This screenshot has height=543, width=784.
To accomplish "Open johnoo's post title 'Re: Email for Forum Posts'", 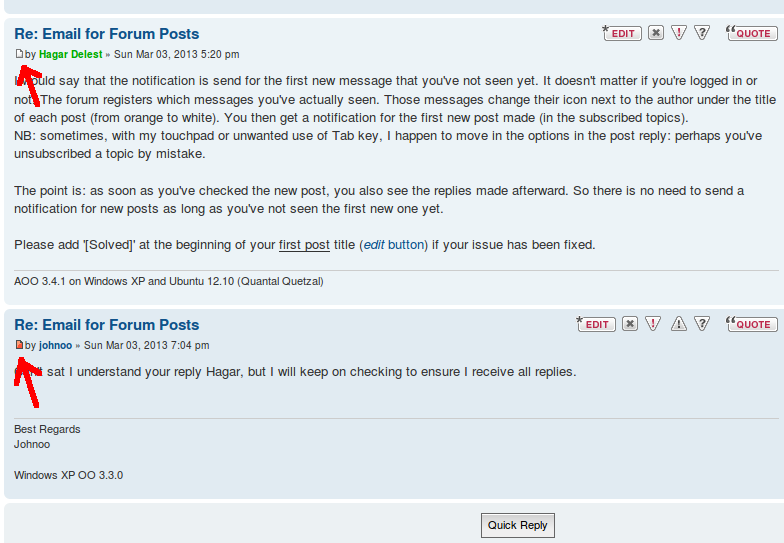I will 106,325.
